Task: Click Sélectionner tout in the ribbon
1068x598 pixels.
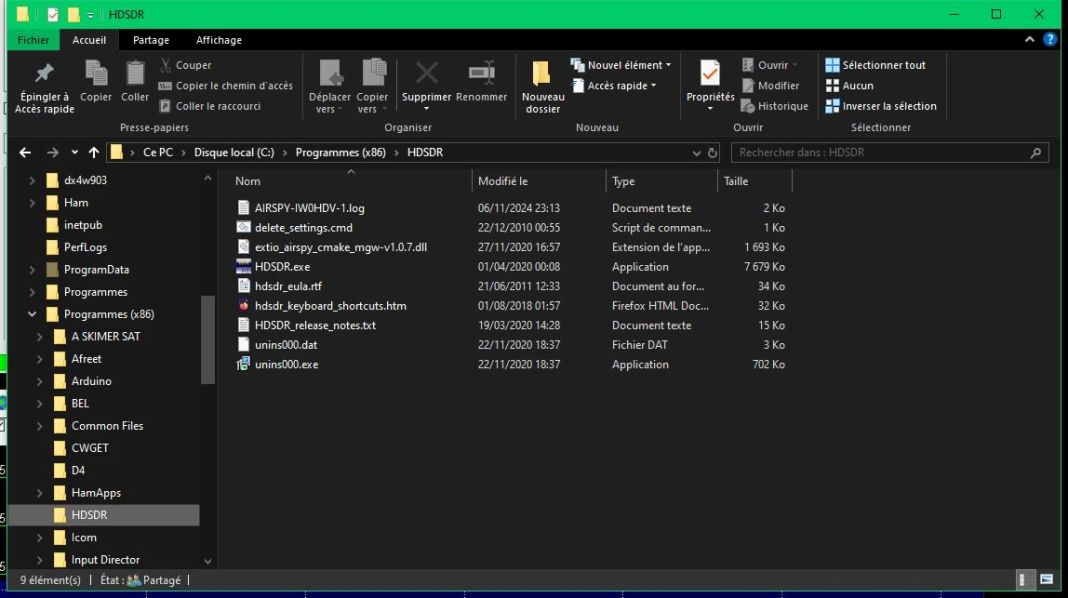Action: pyautogui.click(x=875, y=65)
